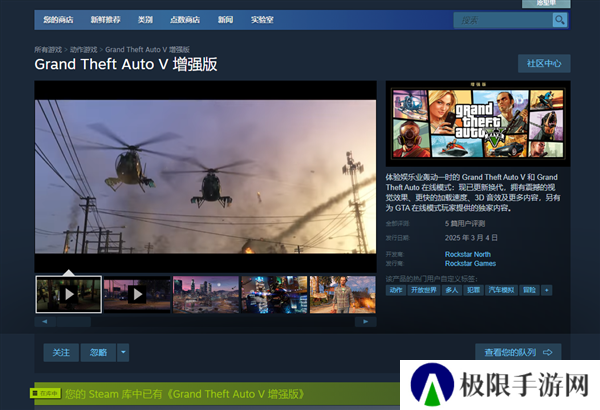Open 新鲜推荐 menu
The image size is (600, 410).
[106, 20]
